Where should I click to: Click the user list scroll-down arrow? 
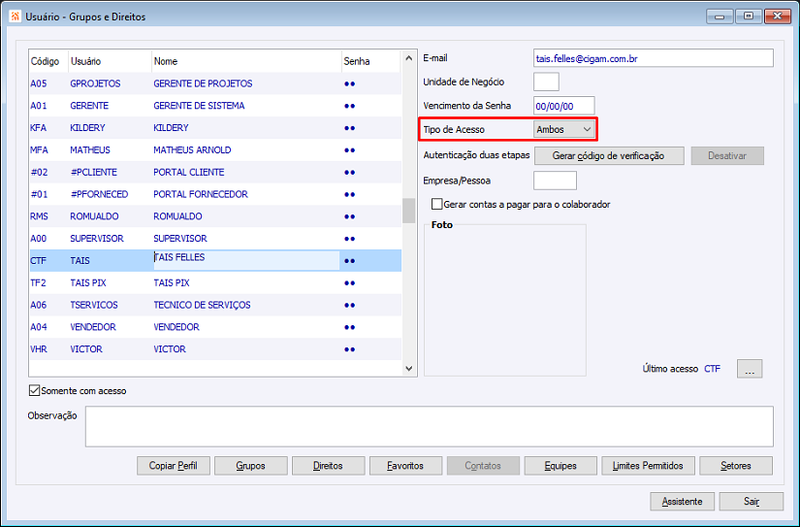click(409, 368)
